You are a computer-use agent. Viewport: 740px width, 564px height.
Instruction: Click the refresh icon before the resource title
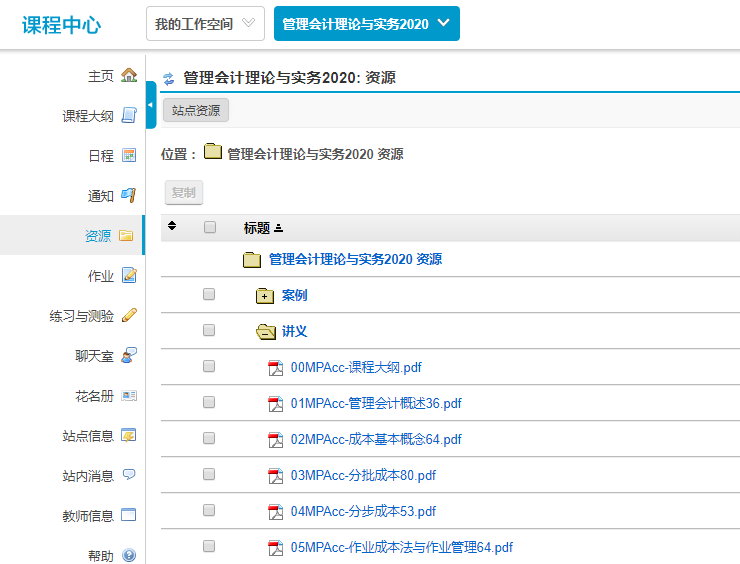(168, 79)
